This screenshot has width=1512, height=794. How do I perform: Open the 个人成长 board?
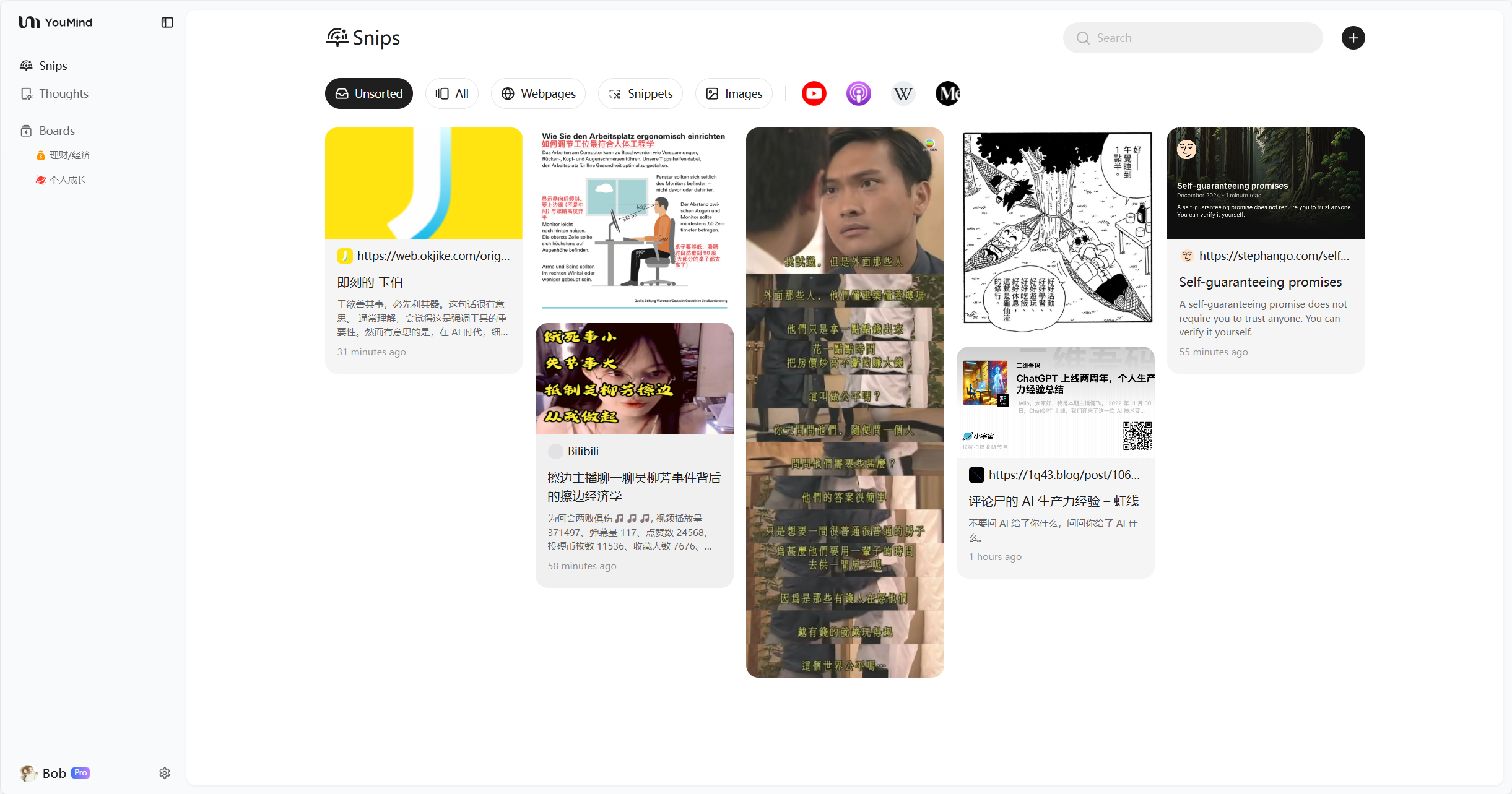pyautogui.click(x=67, y=180)
